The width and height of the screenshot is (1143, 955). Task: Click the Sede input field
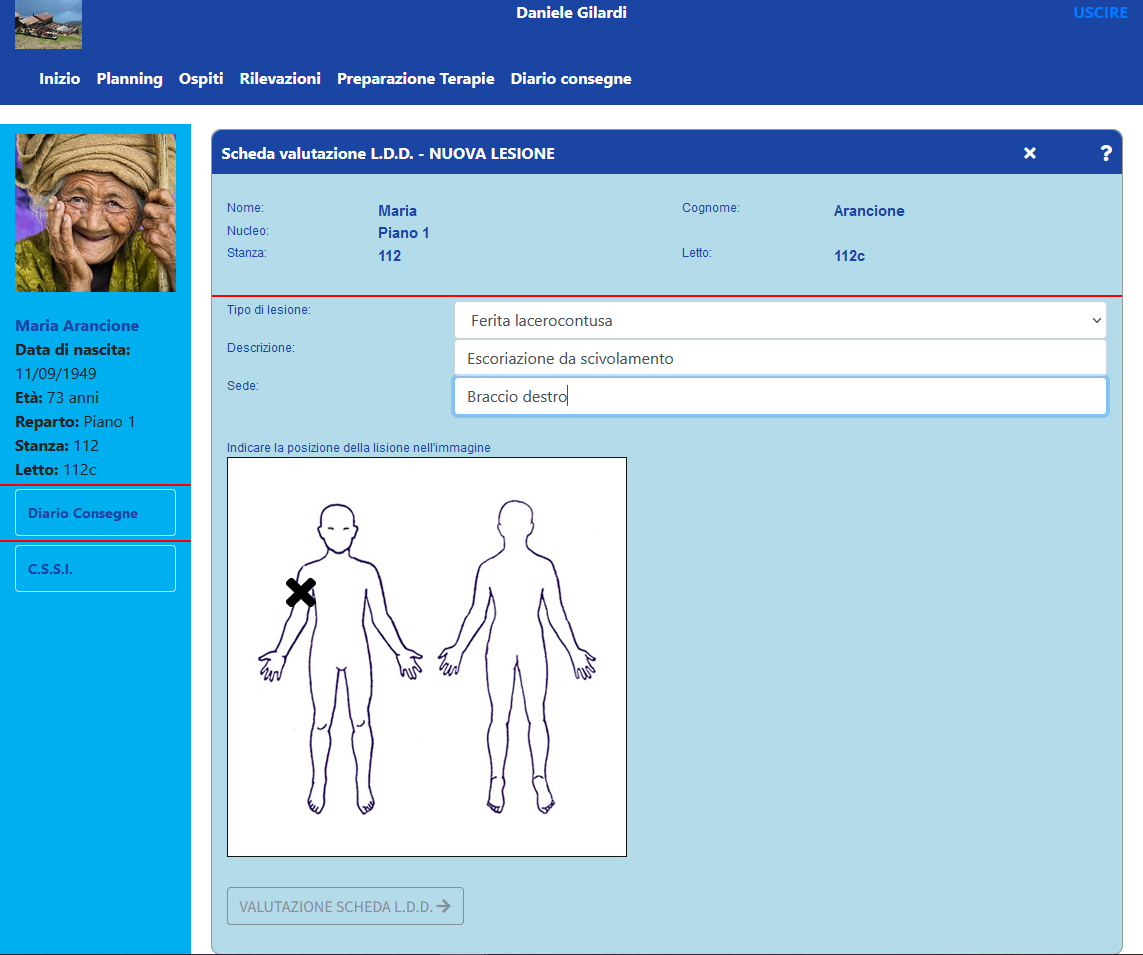click(x=780, y=396)
